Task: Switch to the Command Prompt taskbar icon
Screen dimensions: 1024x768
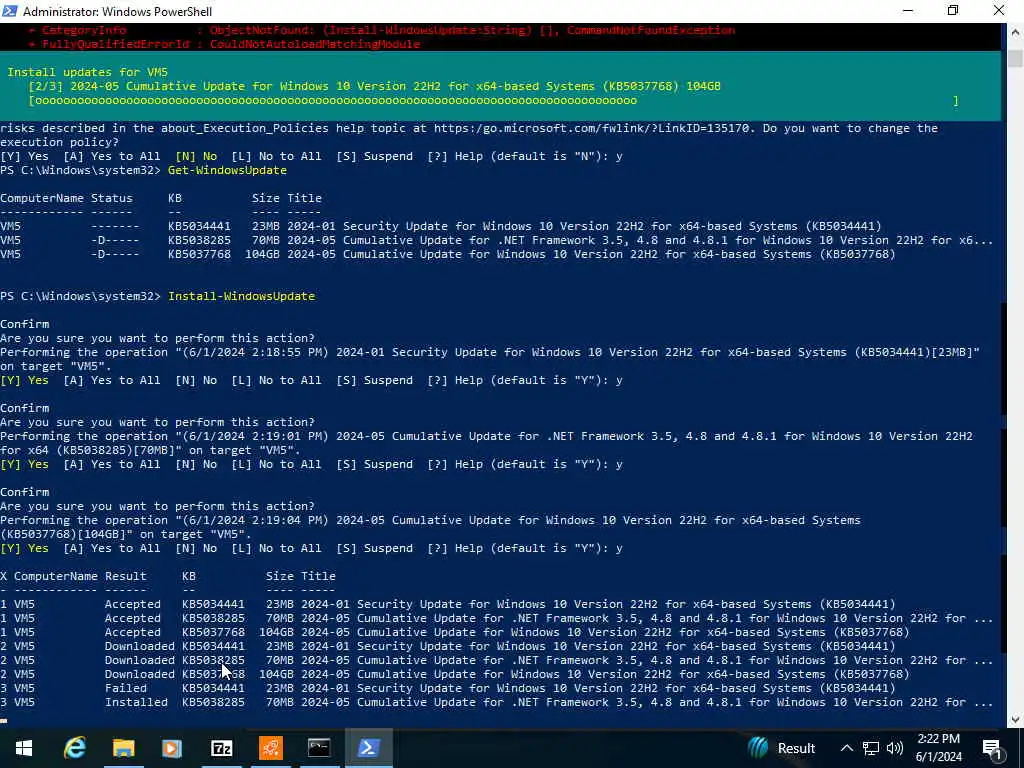Action: pos(319,748)
